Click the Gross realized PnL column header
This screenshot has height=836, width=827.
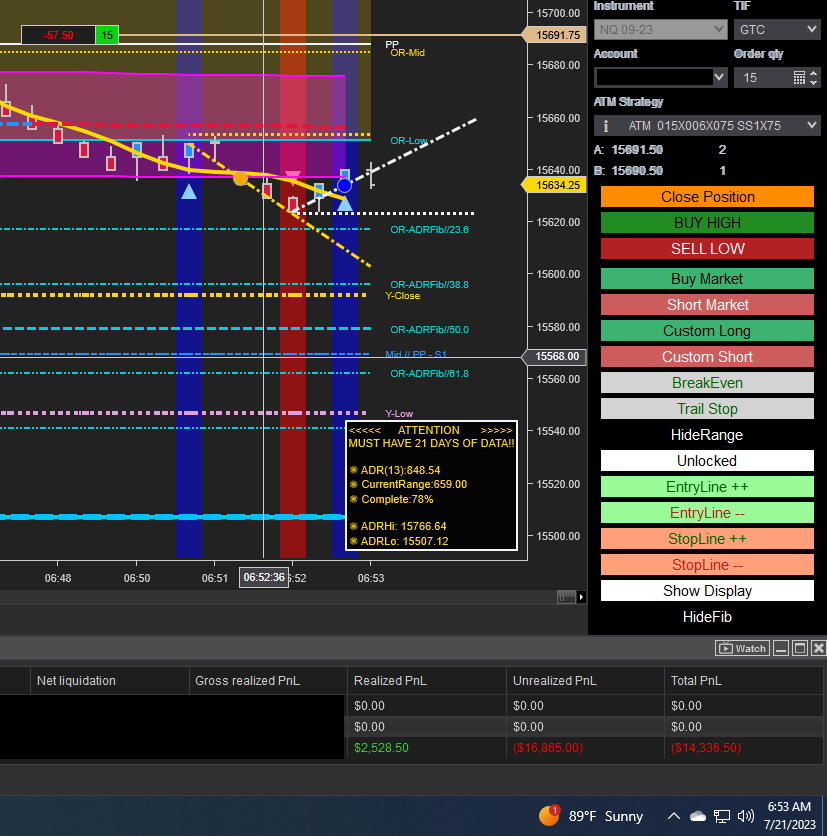tap(268, 681)
